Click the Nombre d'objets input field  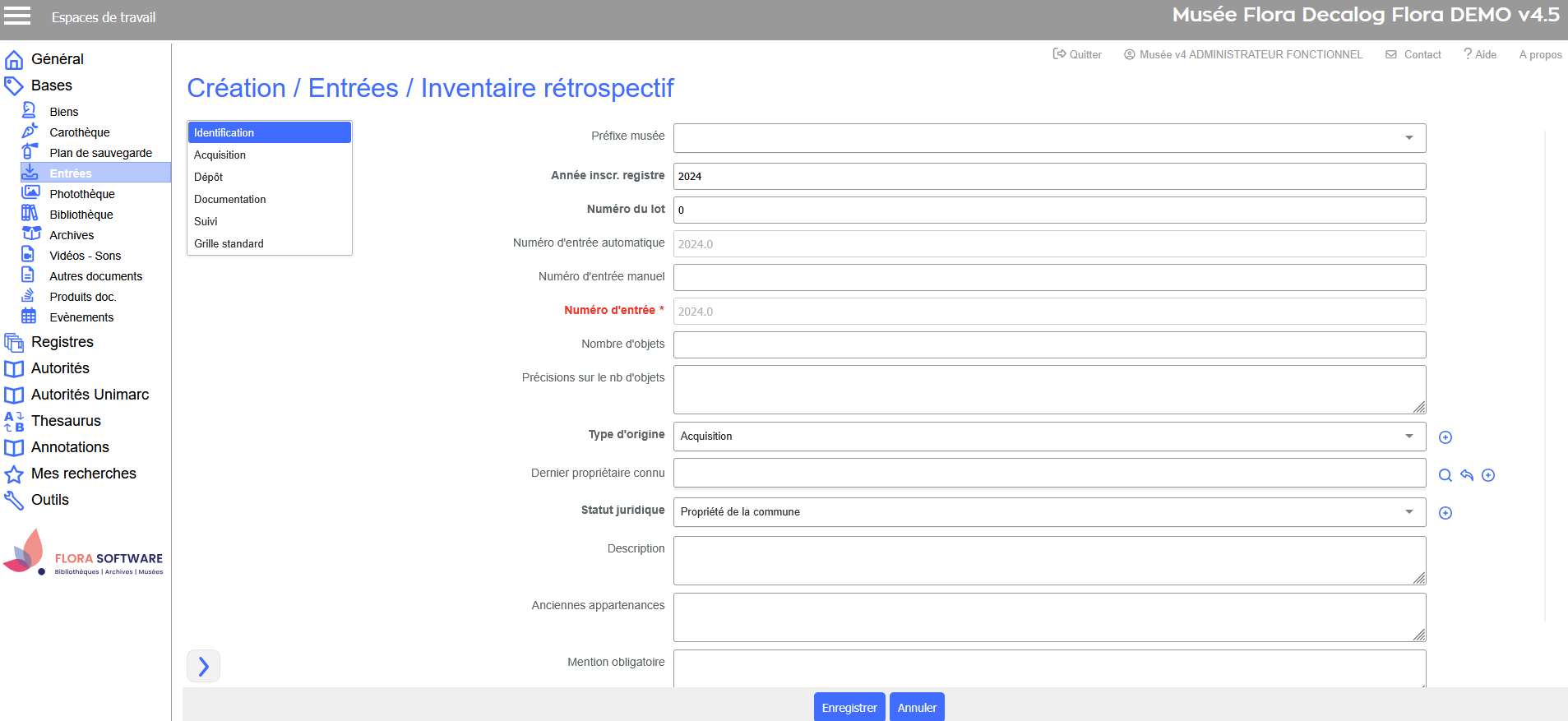[x=1048, y=345]
